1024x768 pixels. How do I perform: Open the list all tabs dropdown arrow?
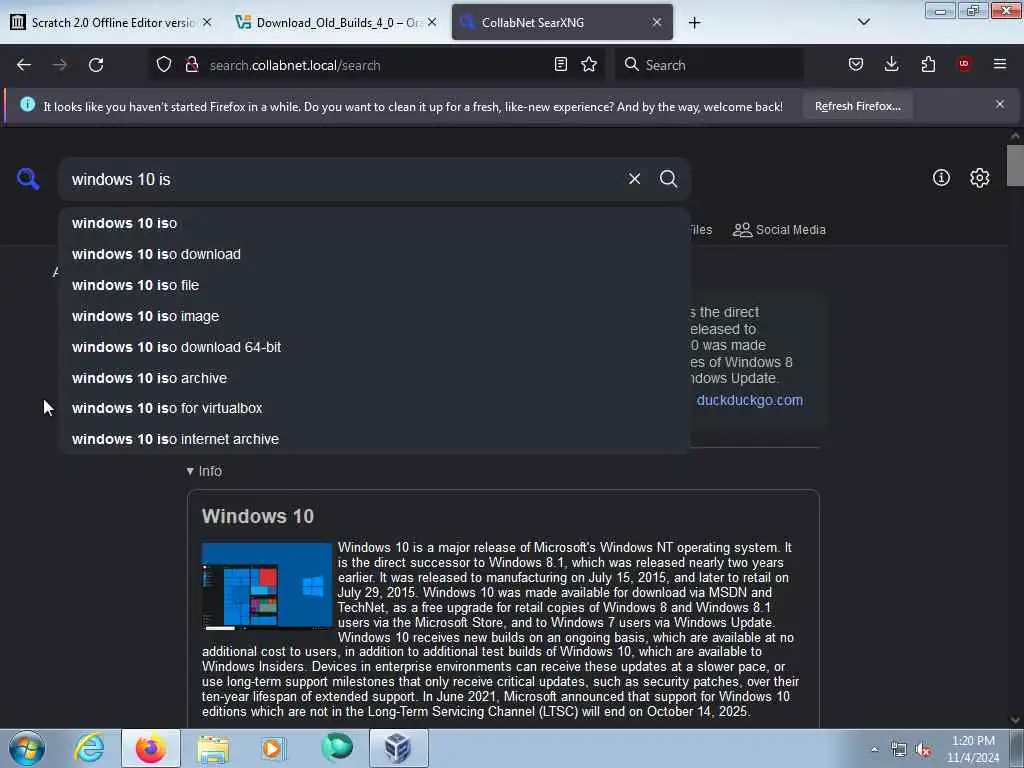(x=863, y=22)
